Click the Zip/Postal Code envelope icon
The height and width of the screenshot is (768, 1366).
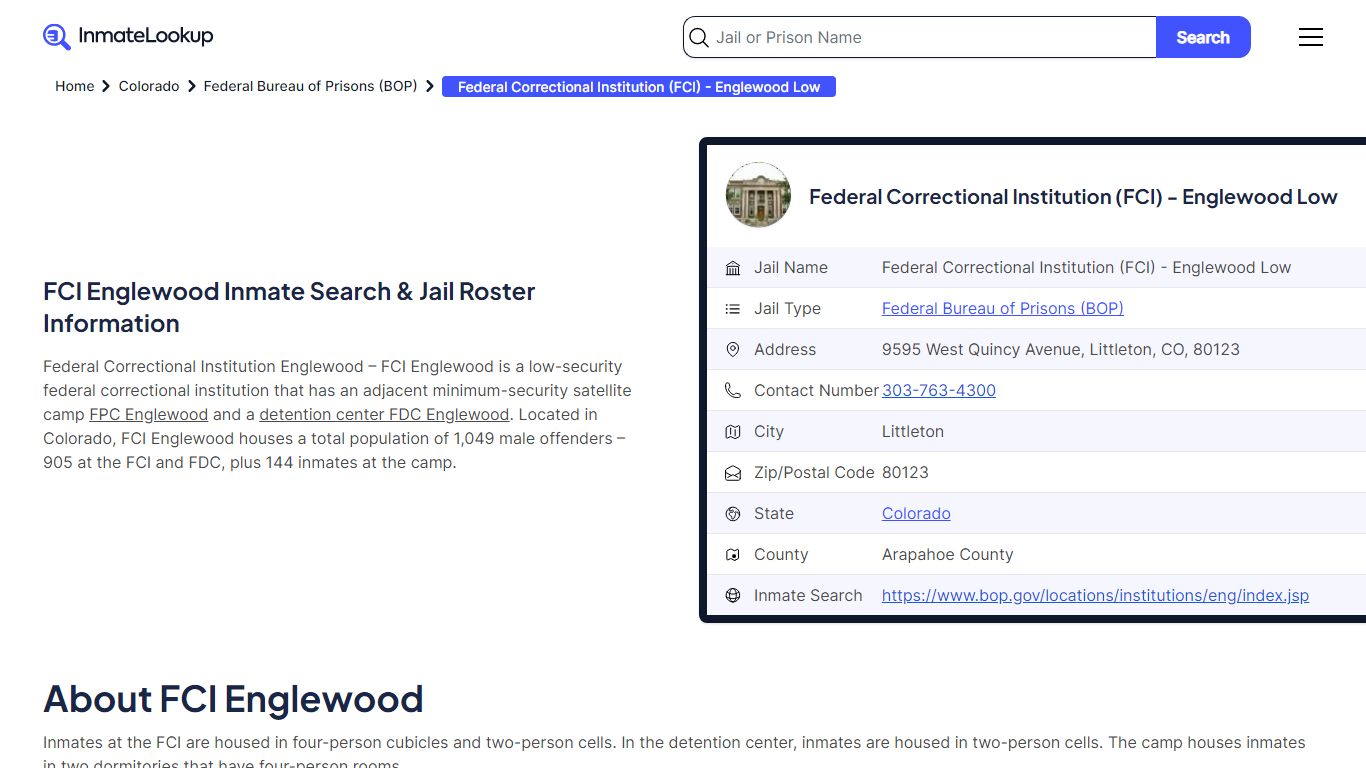[733, 473]
